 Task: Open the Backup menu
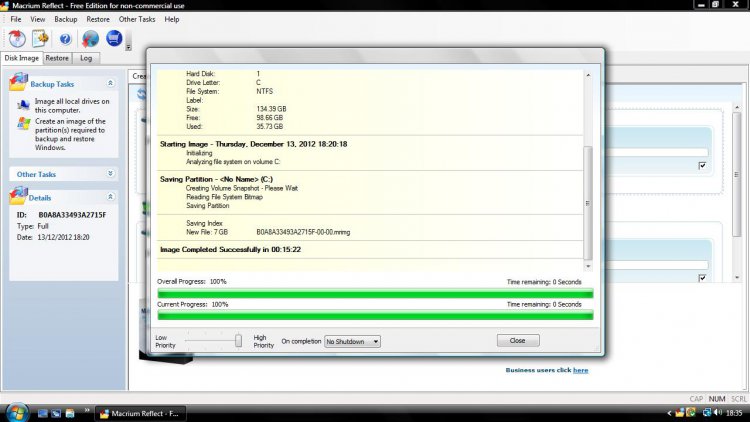point(66,19)
